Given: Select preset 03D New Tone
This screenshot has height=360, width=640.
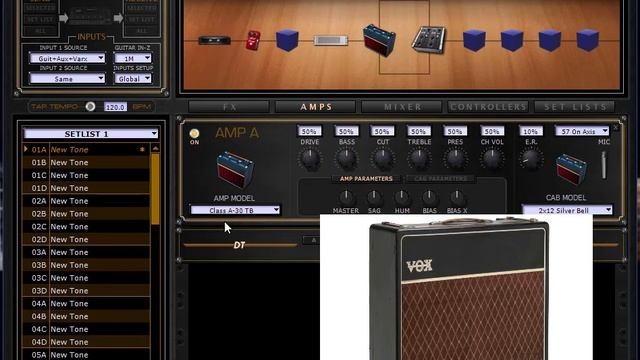Looking at the screenshot, I should [x=86, y=291].
